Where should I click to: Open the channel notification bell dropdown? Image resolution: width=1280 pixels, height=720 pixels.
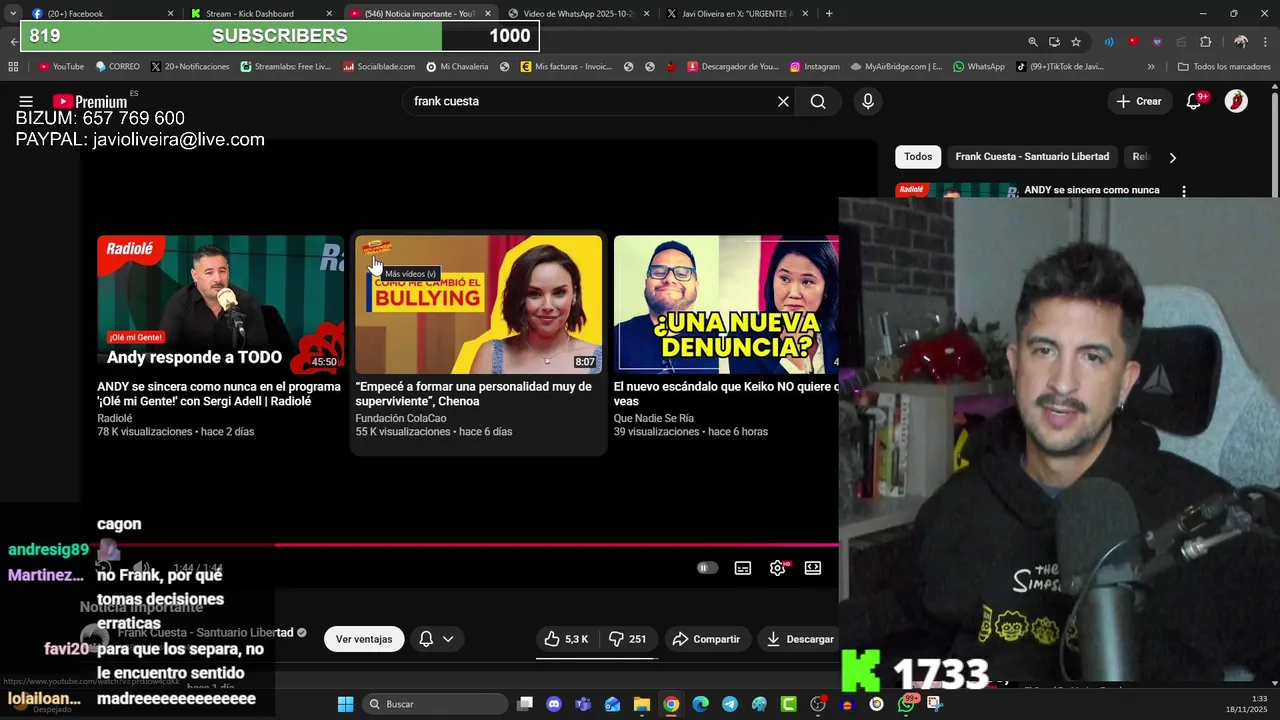point(436,639)
